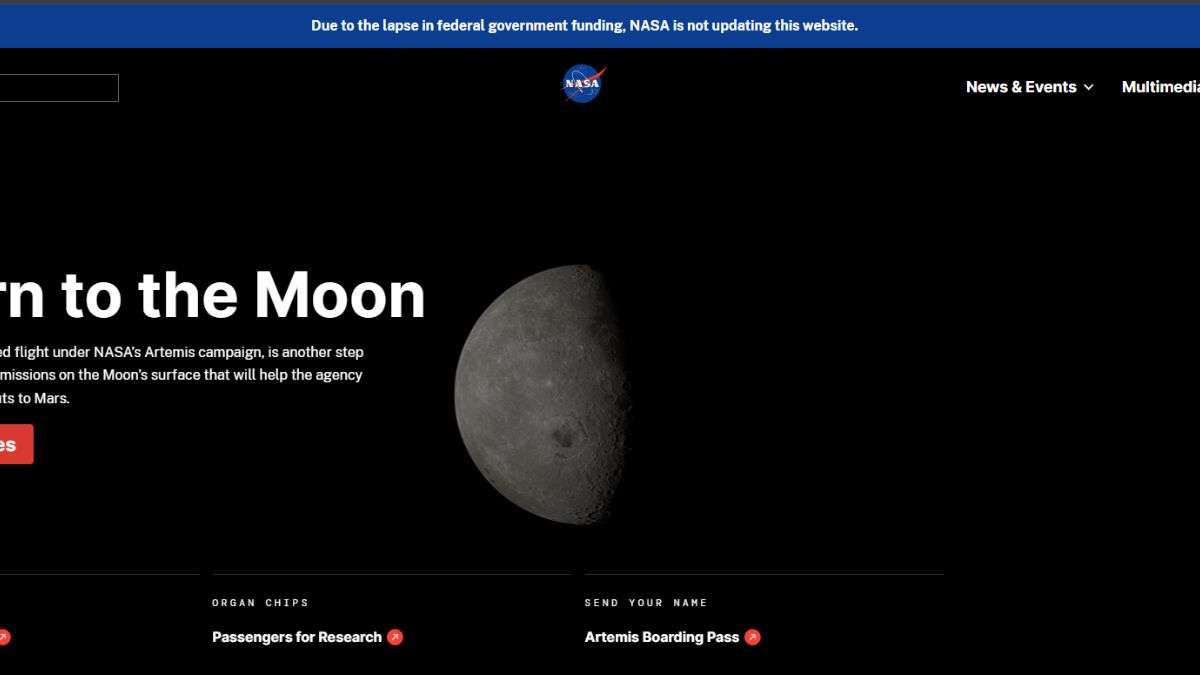Open the News & Events menu
The width and height of the screenshot is (1200, 675).
[1020, 87]
